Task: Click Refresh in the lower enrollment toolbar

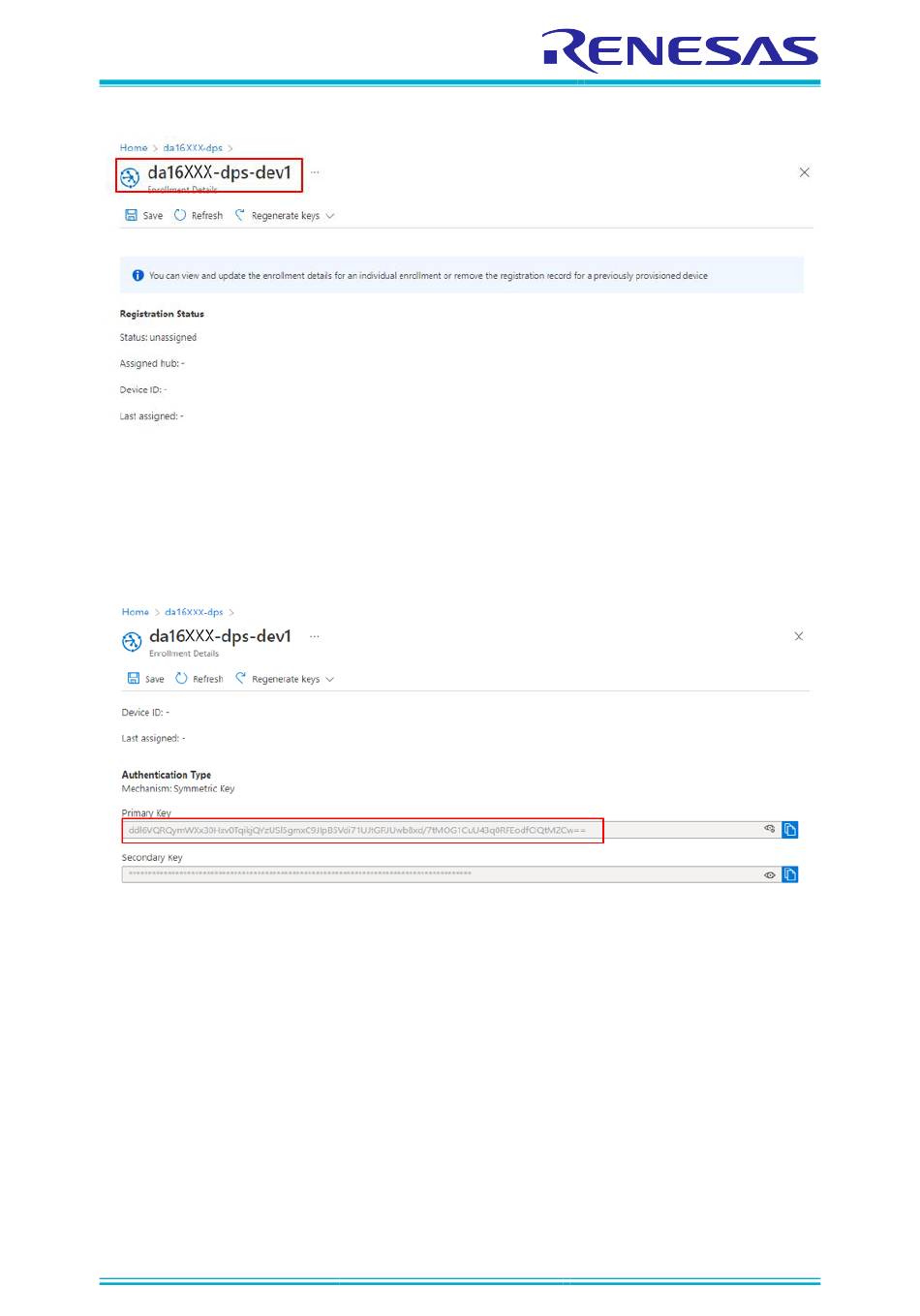Action: point(199,679)
